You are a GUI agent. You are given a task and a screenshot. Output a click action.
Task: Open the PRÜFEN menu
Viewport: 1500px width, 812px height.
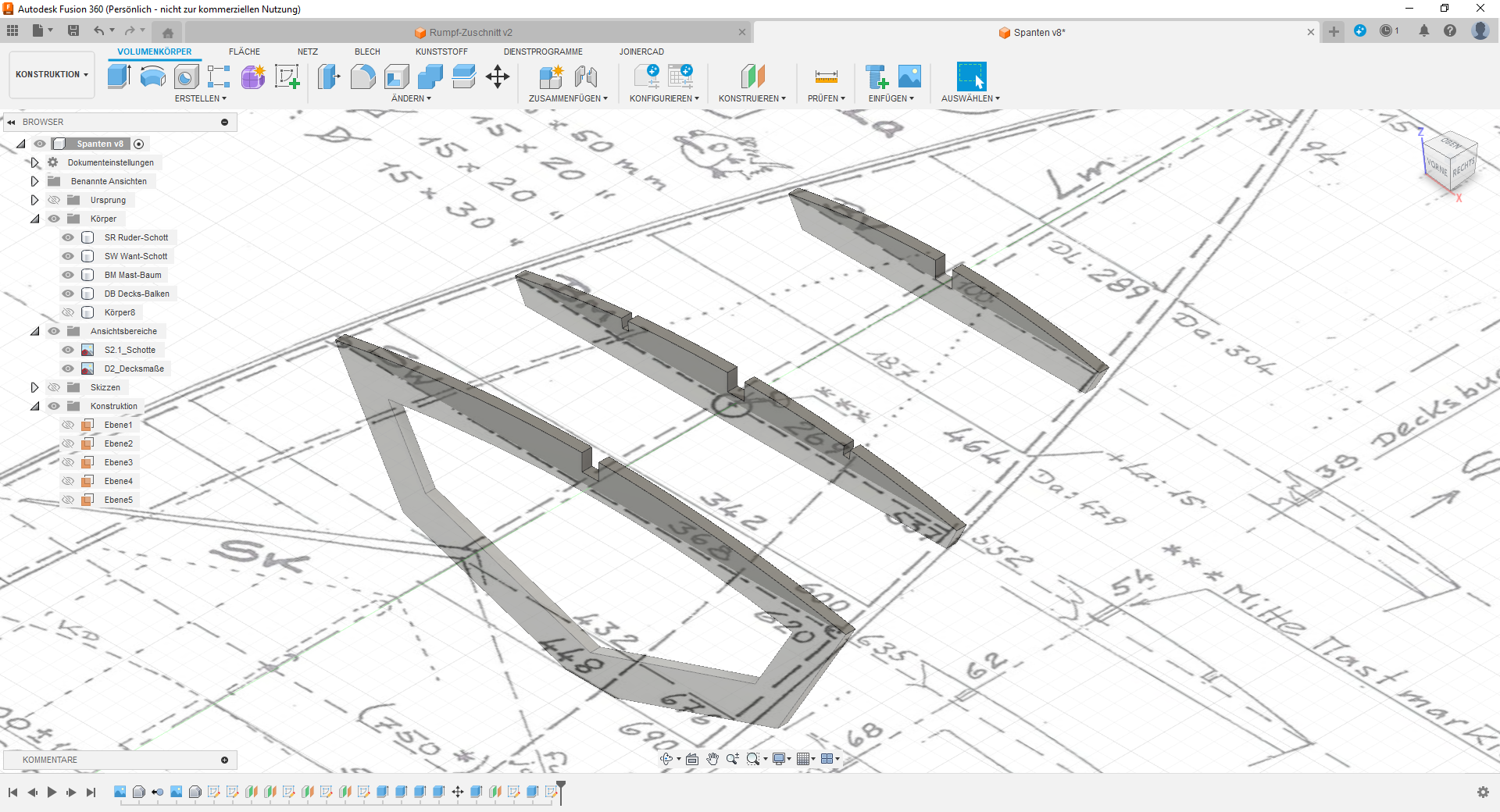[x=827, y=98]
